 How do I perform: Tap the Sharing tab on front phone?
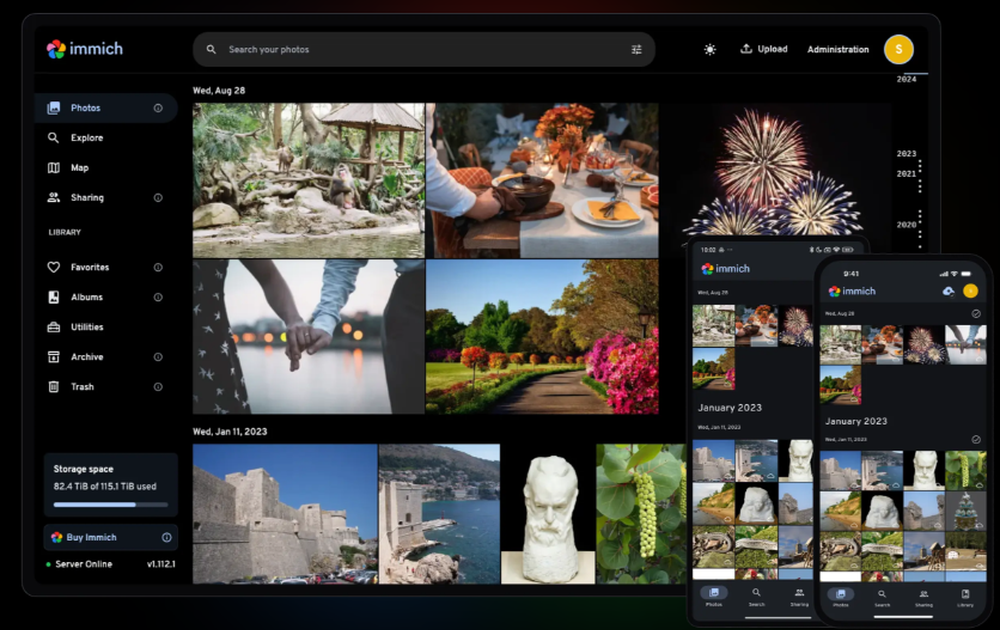(x=923, y=597)
